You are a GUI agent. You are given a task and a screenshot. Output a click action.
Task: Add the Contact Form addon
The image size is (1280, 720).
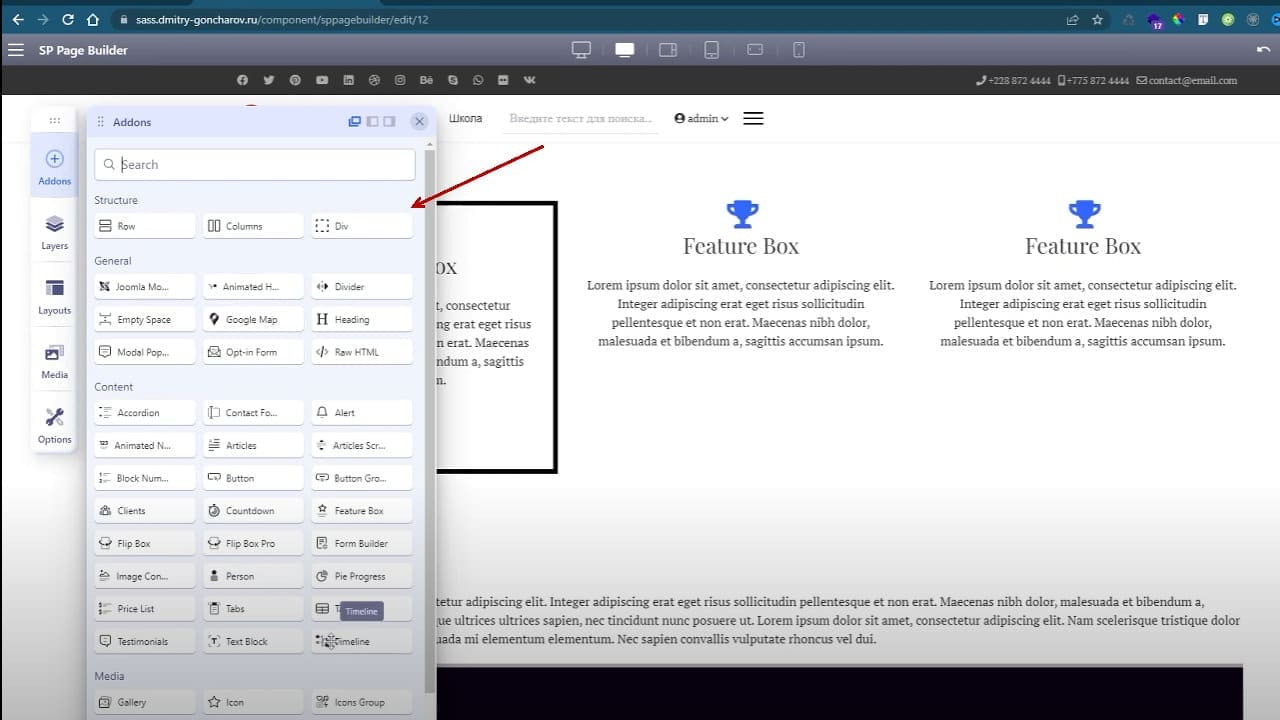tap(254, 412)
